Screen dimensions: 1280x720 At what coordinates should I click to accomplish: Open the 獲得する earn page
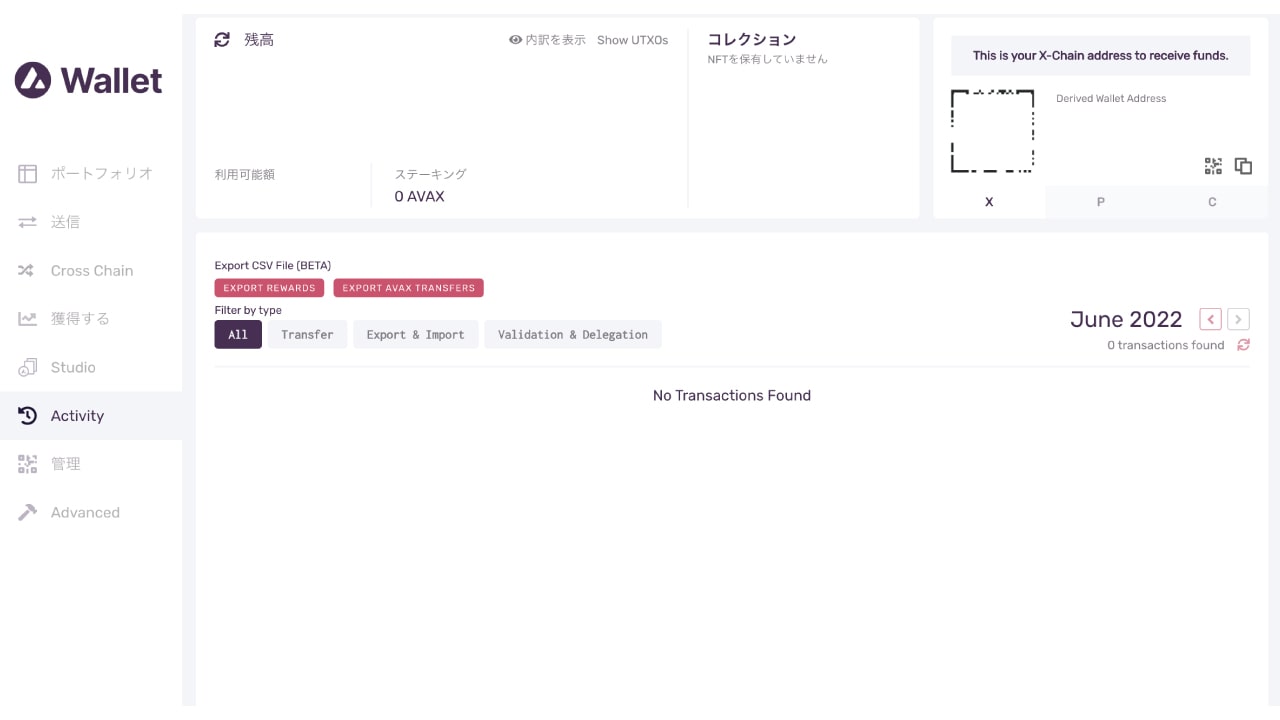(x=91, y=319)
